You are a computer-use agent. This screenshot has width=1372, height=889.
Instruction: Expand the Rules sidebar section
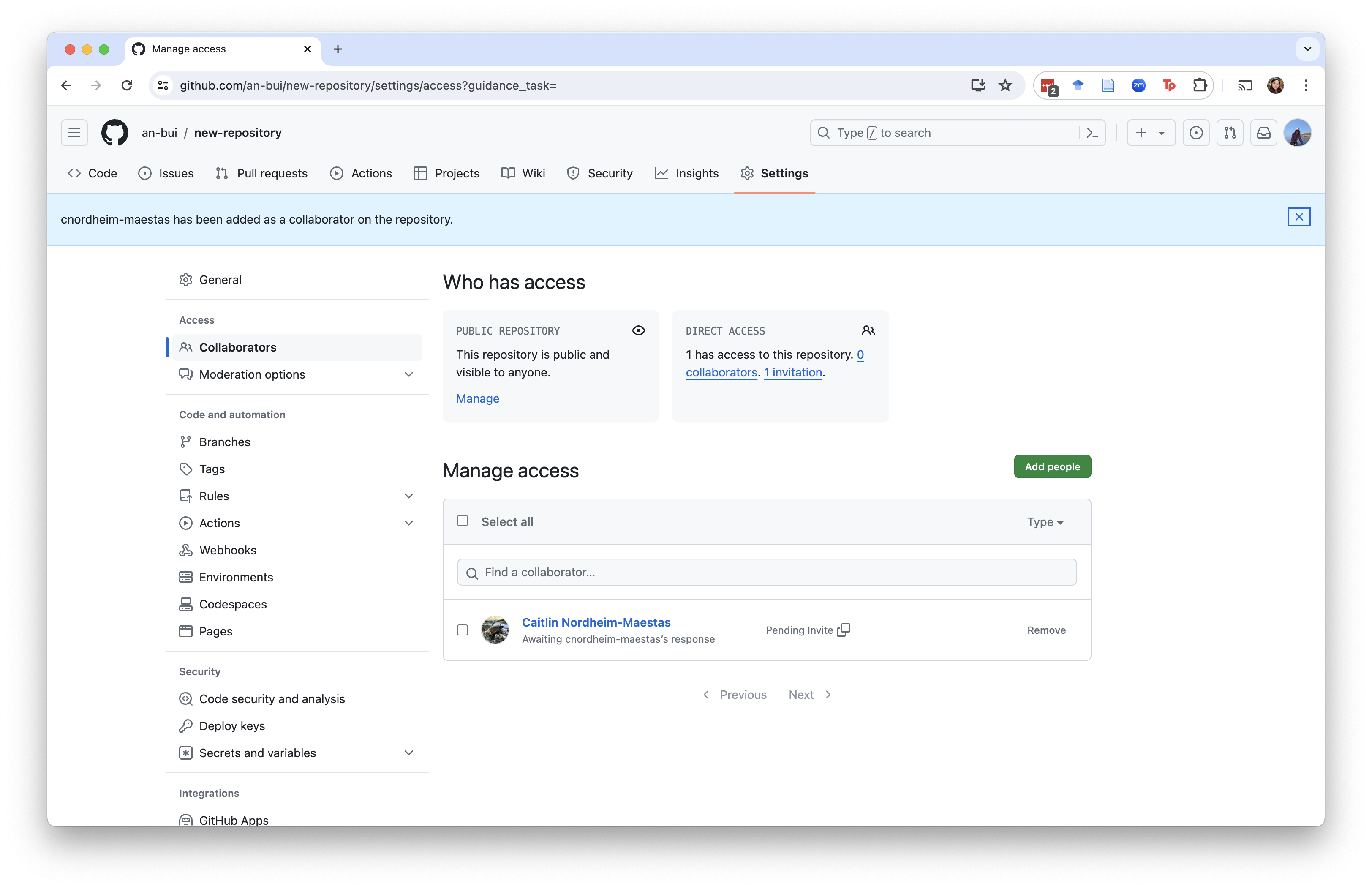pos(409,496)
